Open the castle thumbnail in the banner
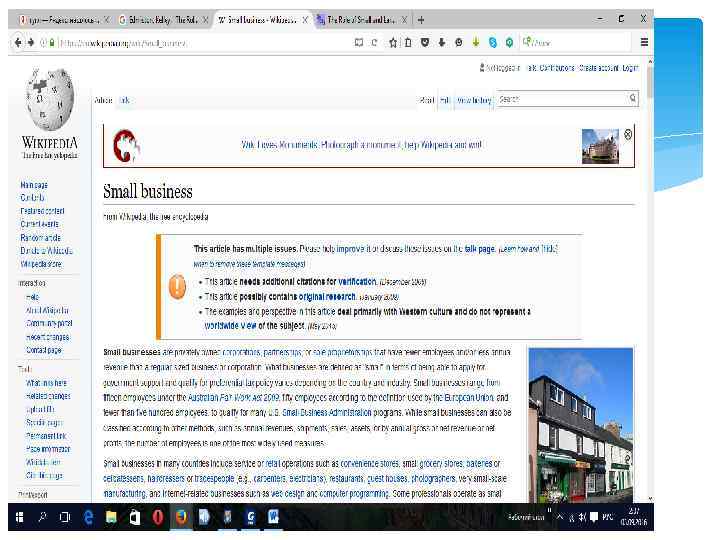 [600, 146]
